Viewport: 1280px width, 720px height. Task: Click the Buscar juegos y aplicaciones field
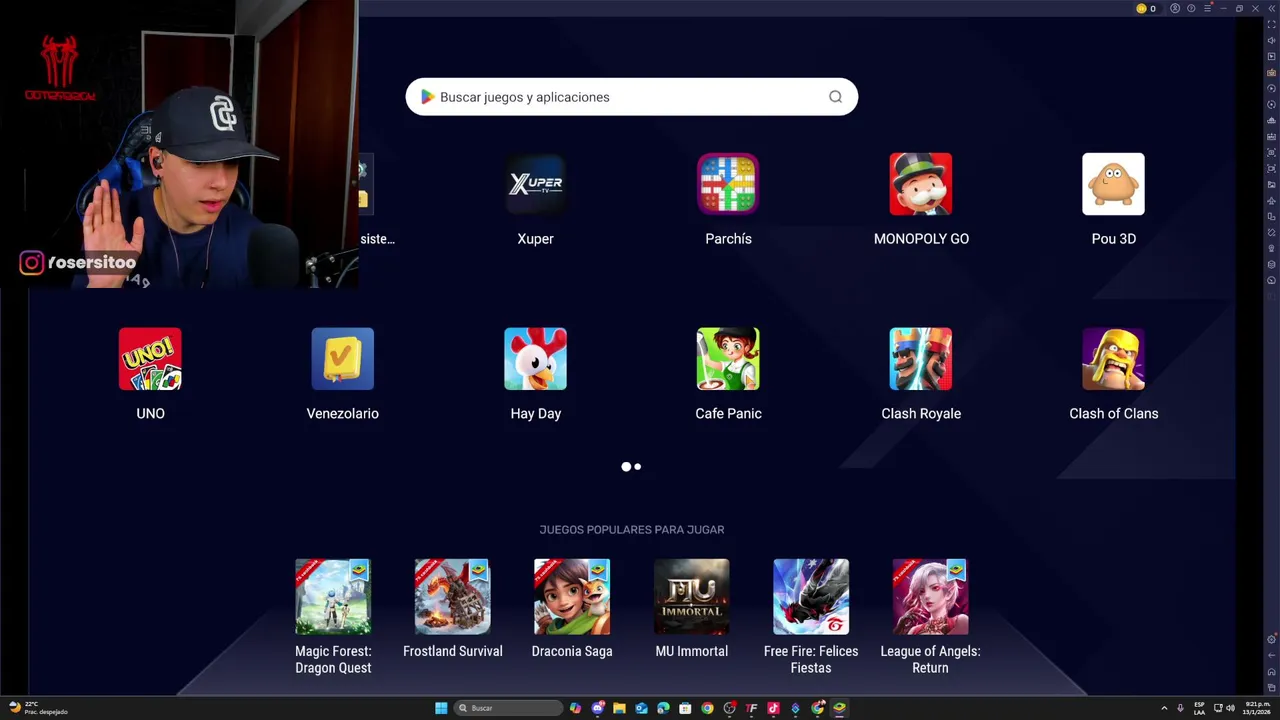pyautogui.click(x=631, y=97)
